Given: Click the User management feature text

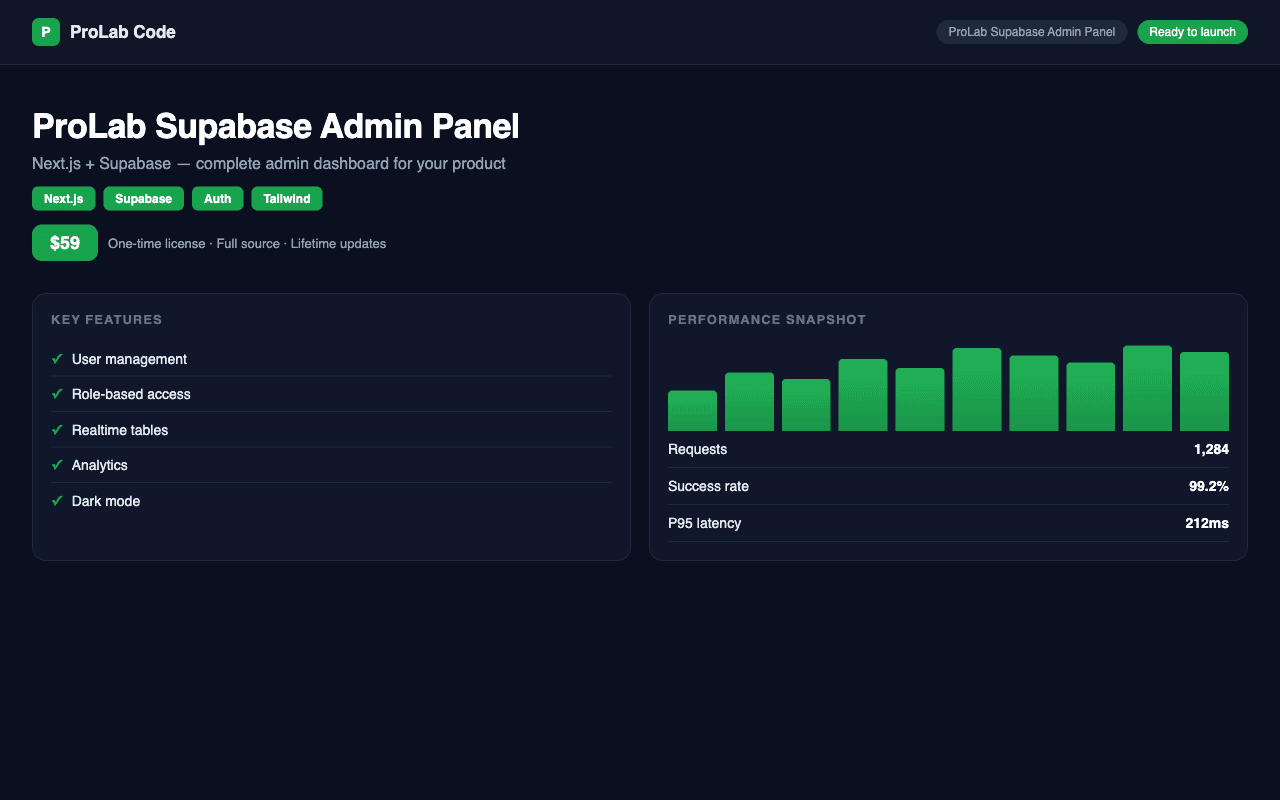Looking at the screenshot, I should (x=129, y=359).
